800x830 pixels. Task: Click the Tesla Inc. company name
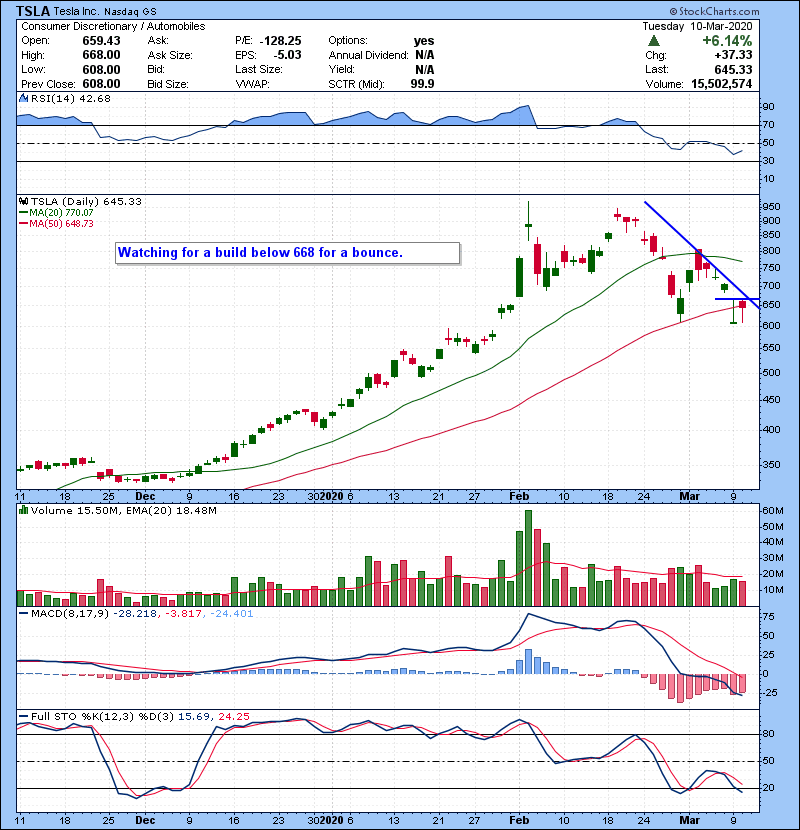(x=76, y=12)
